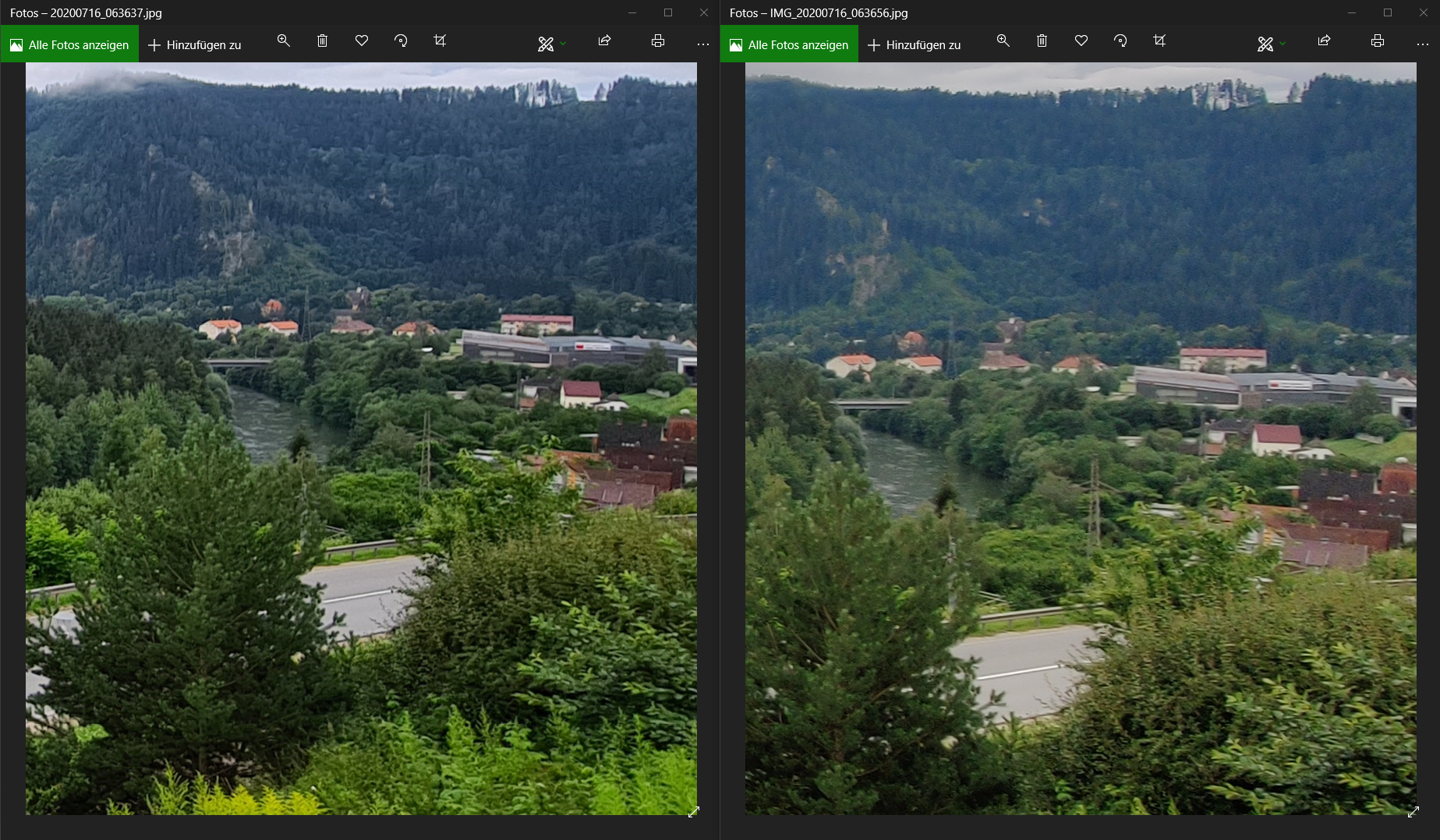This screenshot has height=840, width=1440.
Task: Open 'Hinzufügen zu' in right window
Action: point(915,45)
